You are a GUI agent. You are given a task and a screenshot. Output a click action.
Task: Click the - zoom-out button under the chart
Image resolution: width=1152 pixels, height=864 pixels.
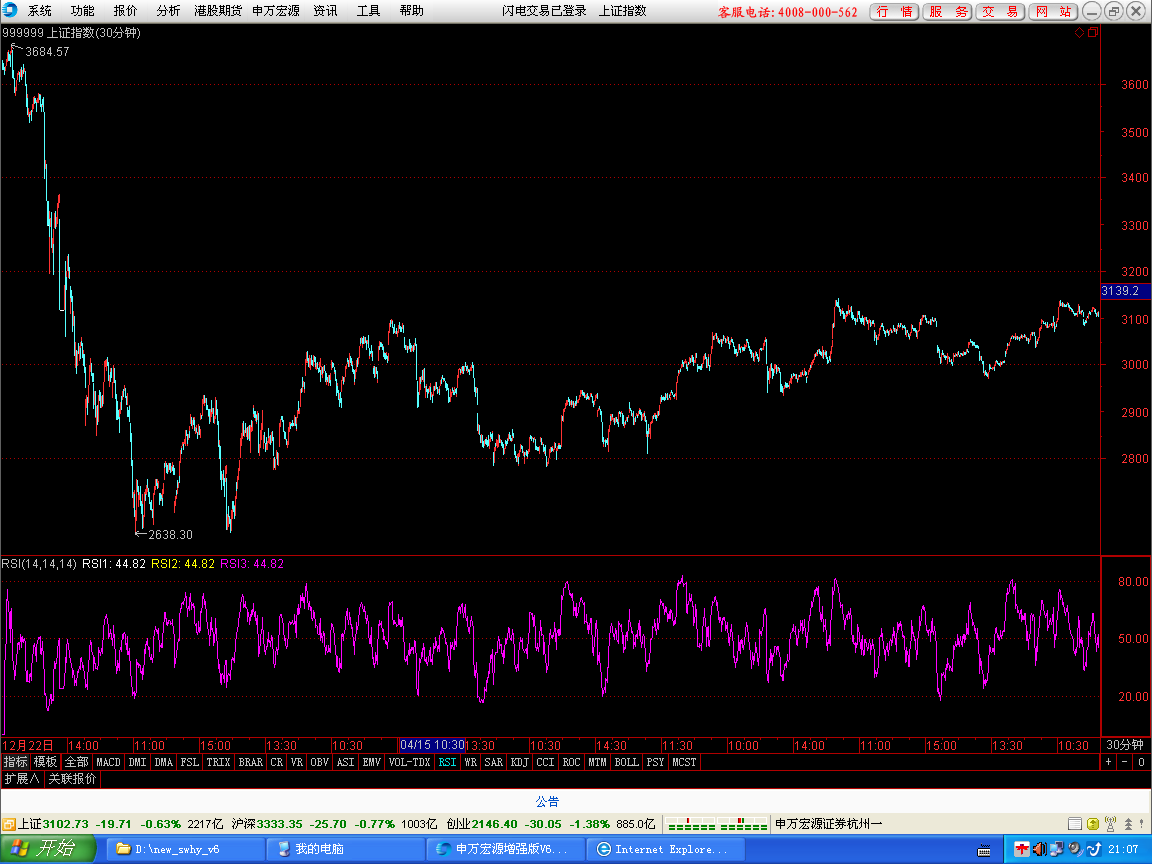tap(1125, 762)
